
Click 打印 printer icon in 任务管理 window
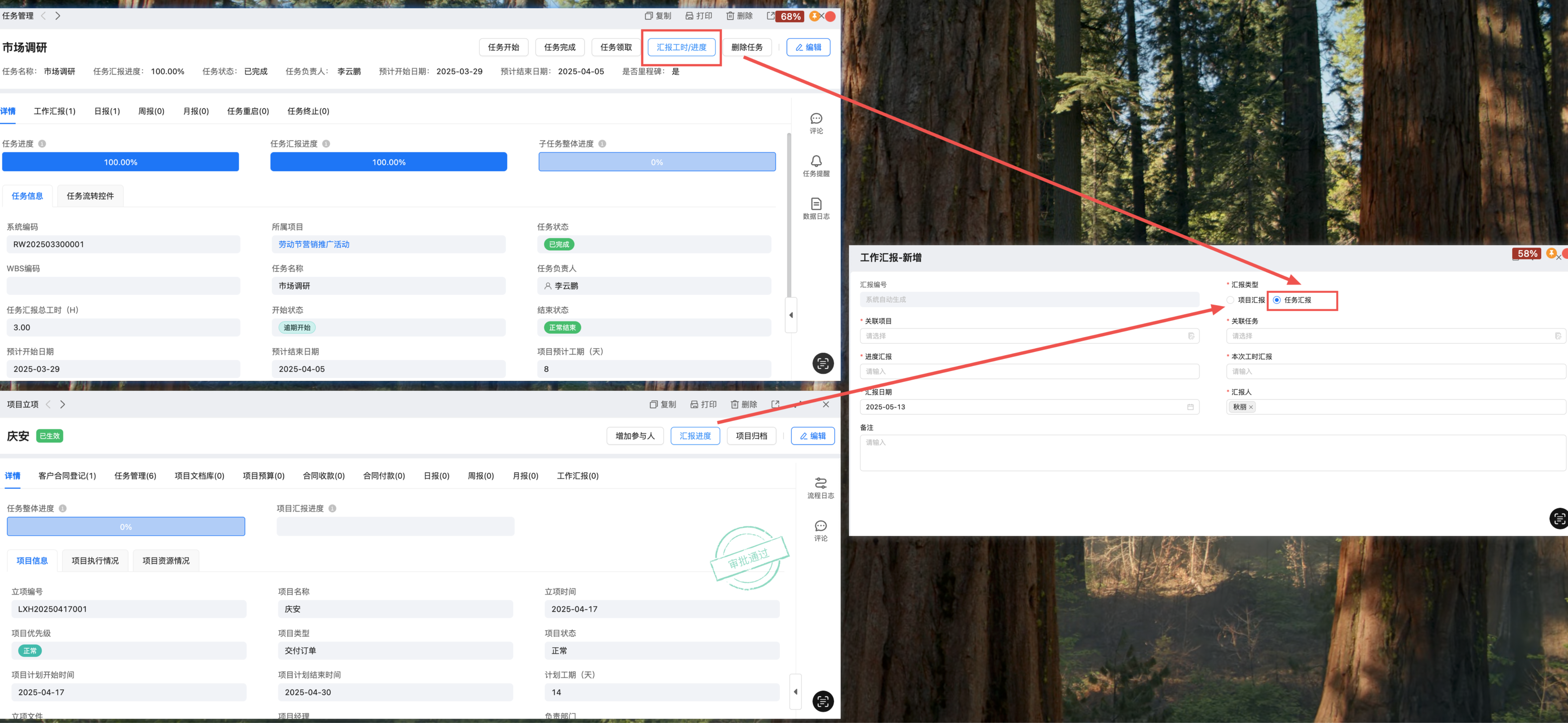point(689,16)
